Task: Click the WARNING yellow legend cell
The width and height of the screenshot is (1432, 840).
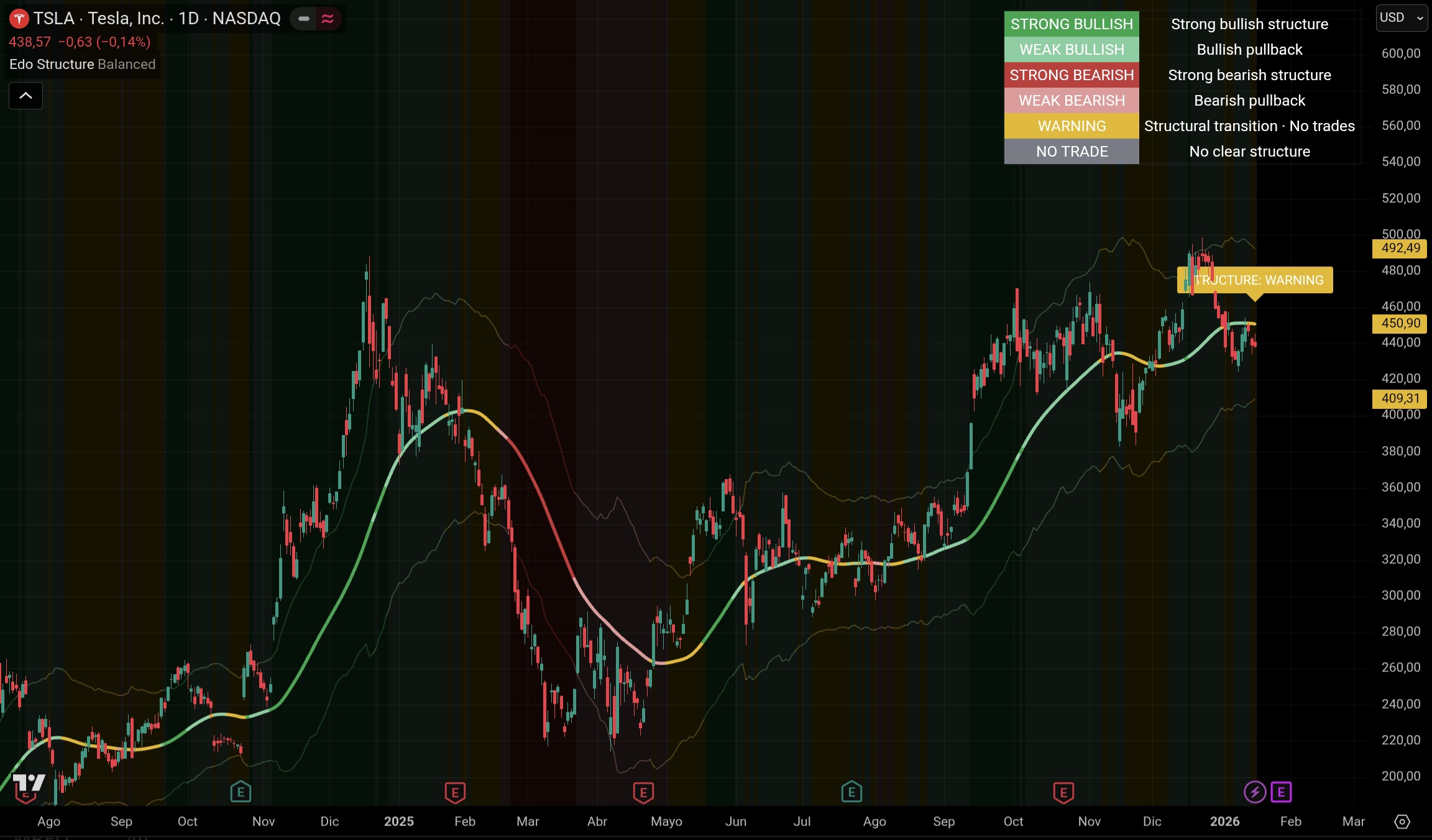Action: click(1072, 126)
